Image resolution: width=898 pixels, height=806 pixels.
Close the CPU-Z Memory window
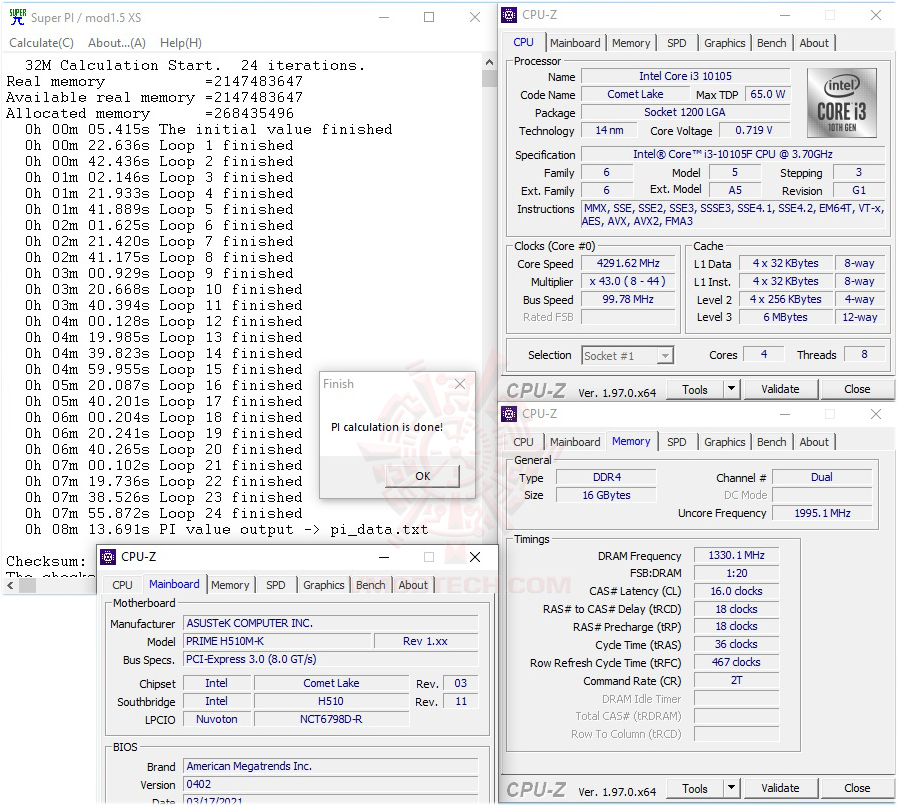coord(876,414)
